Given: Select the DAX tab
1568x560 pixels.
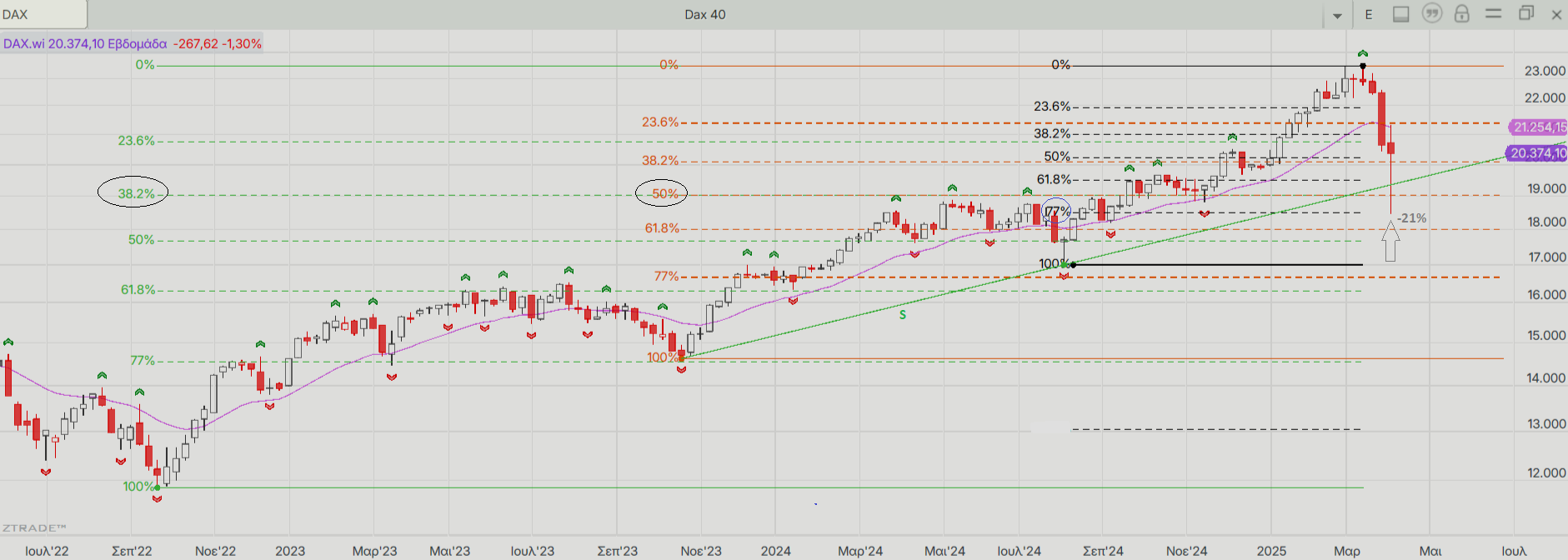Looking at the screenshot, I should coord(42,14).
